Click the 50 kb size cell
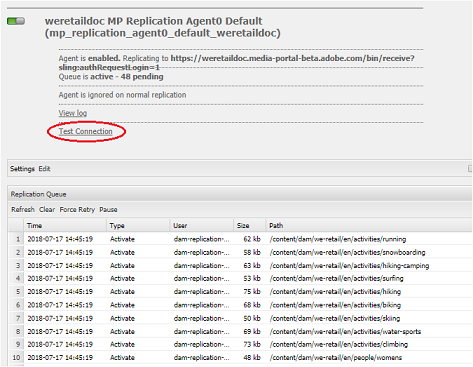Screen dimensions: 473x367 (x=252, y=318)
